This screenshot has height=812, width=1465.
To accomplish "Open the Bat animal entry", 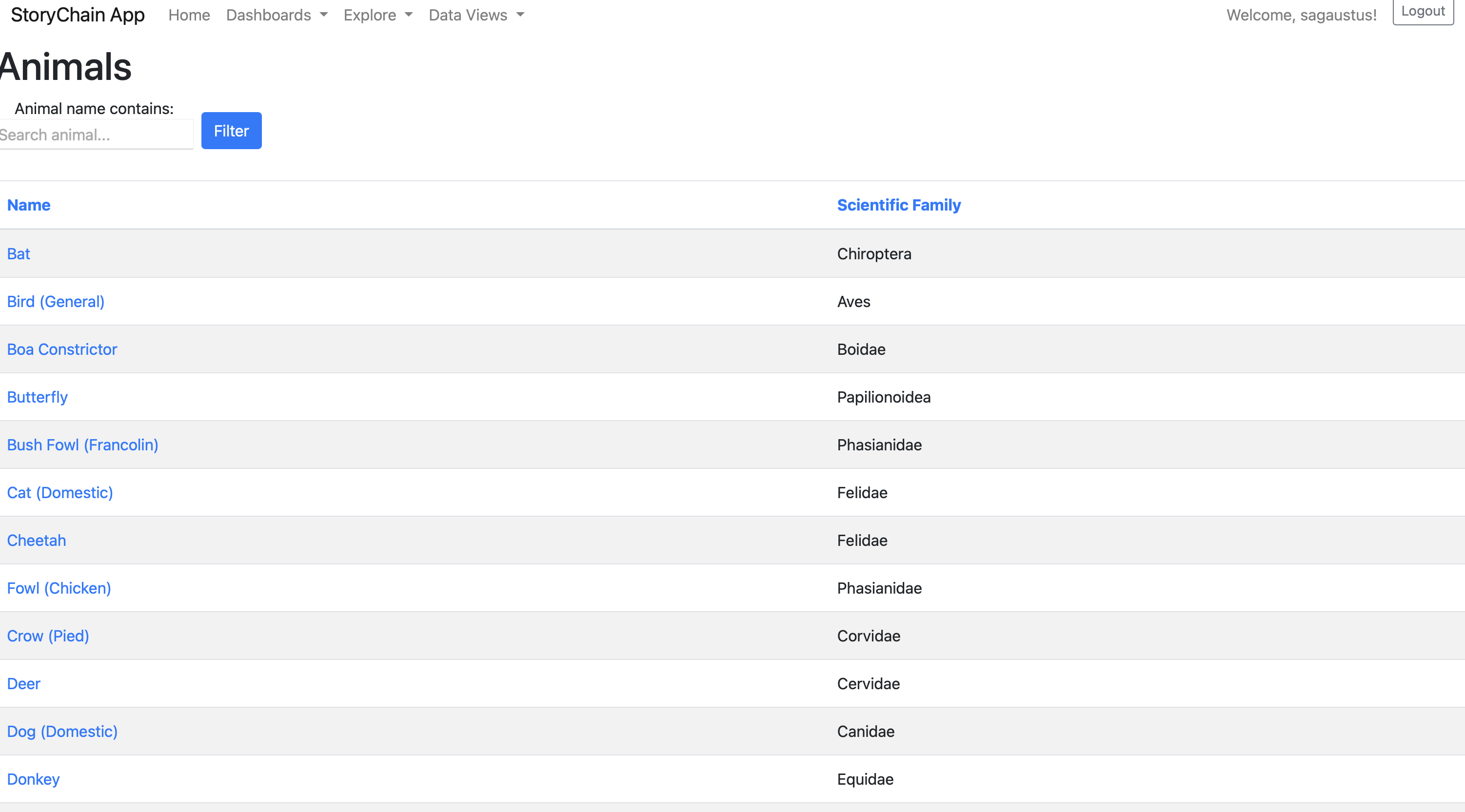I will click(x=19, y=254).
